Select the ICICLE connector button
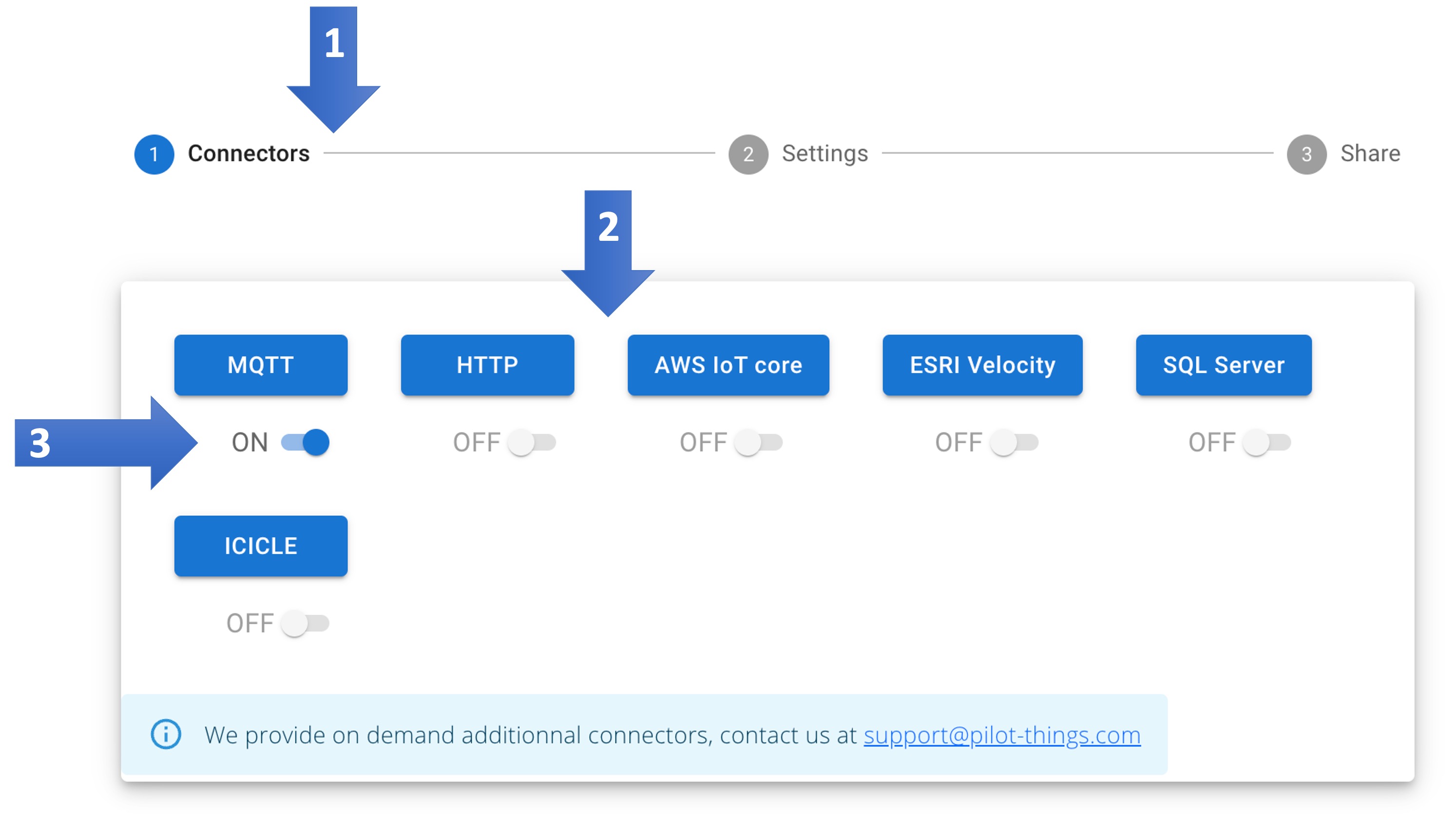 point(261,546)
